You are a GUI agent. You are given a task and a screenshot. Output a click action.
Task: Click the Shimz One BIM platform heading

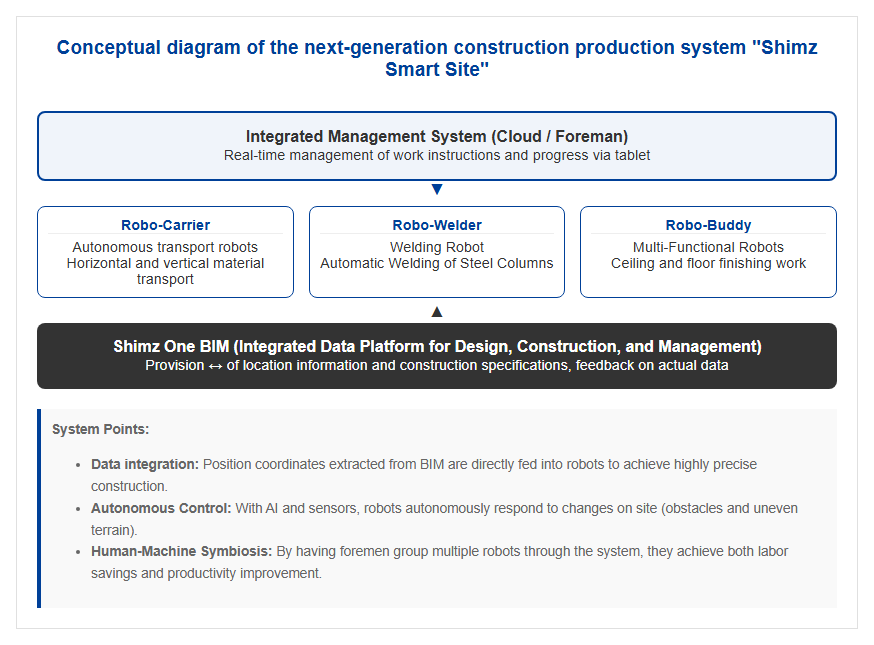pos(437,346)
